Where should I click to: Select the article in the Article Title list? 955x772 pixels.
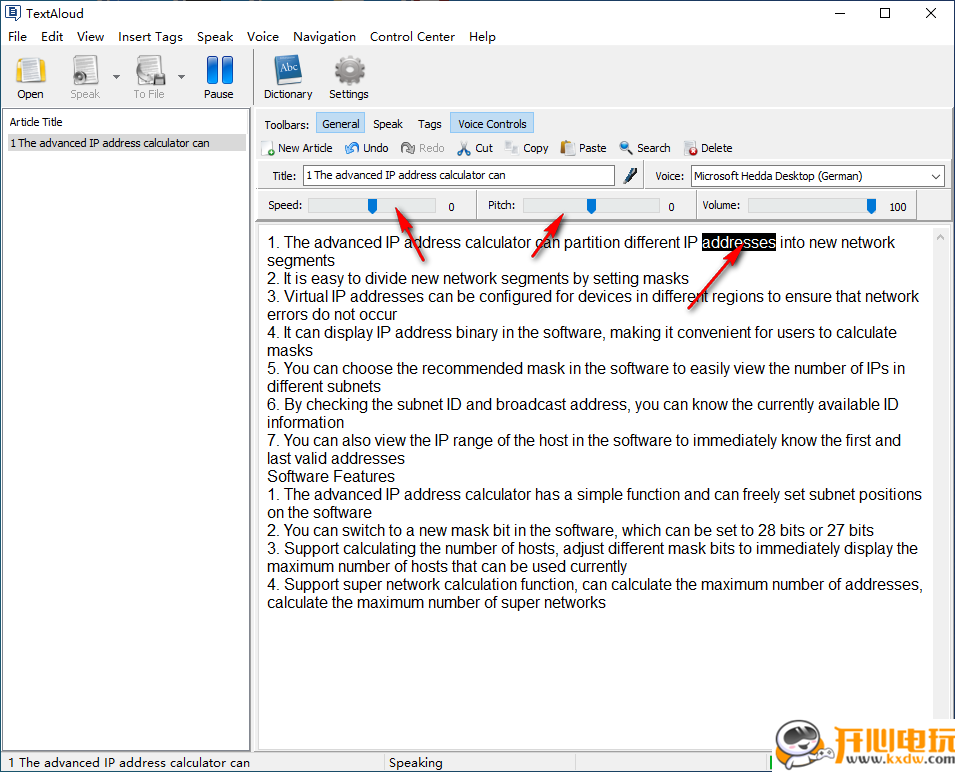tap(127, 142)
